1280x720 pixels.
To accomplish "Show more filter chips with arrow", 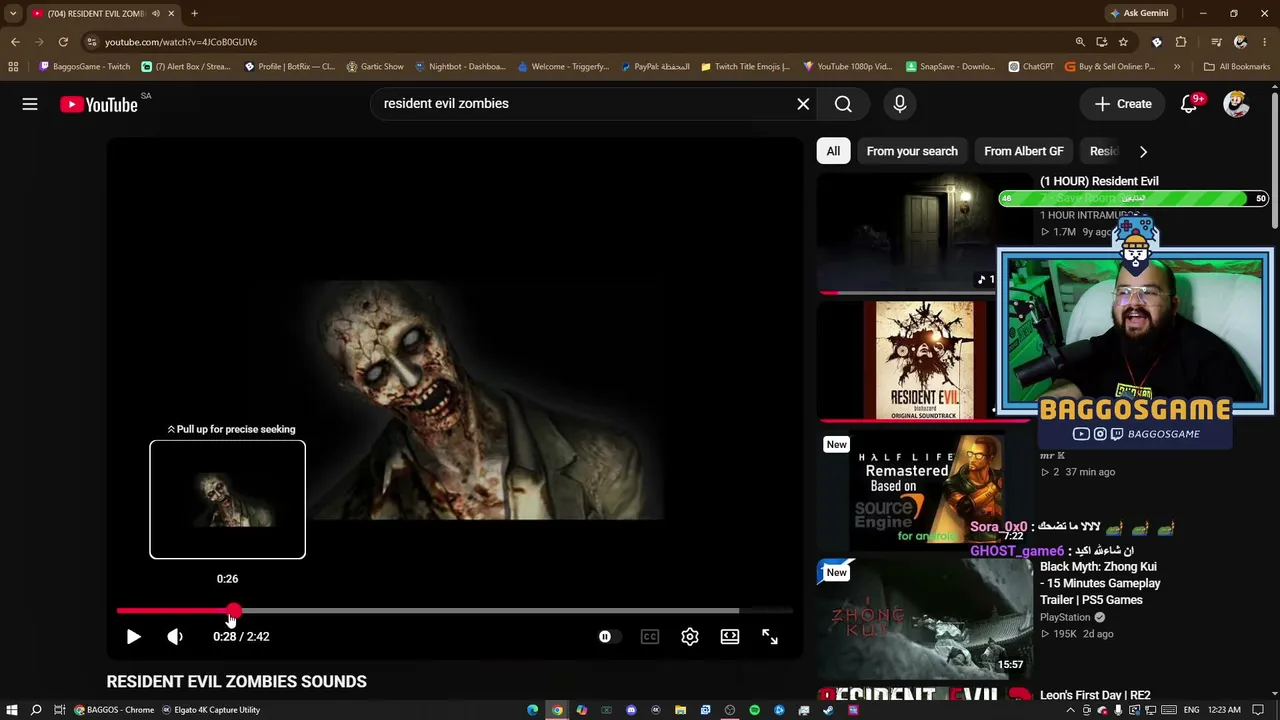I will click(x=1143, y=151).
